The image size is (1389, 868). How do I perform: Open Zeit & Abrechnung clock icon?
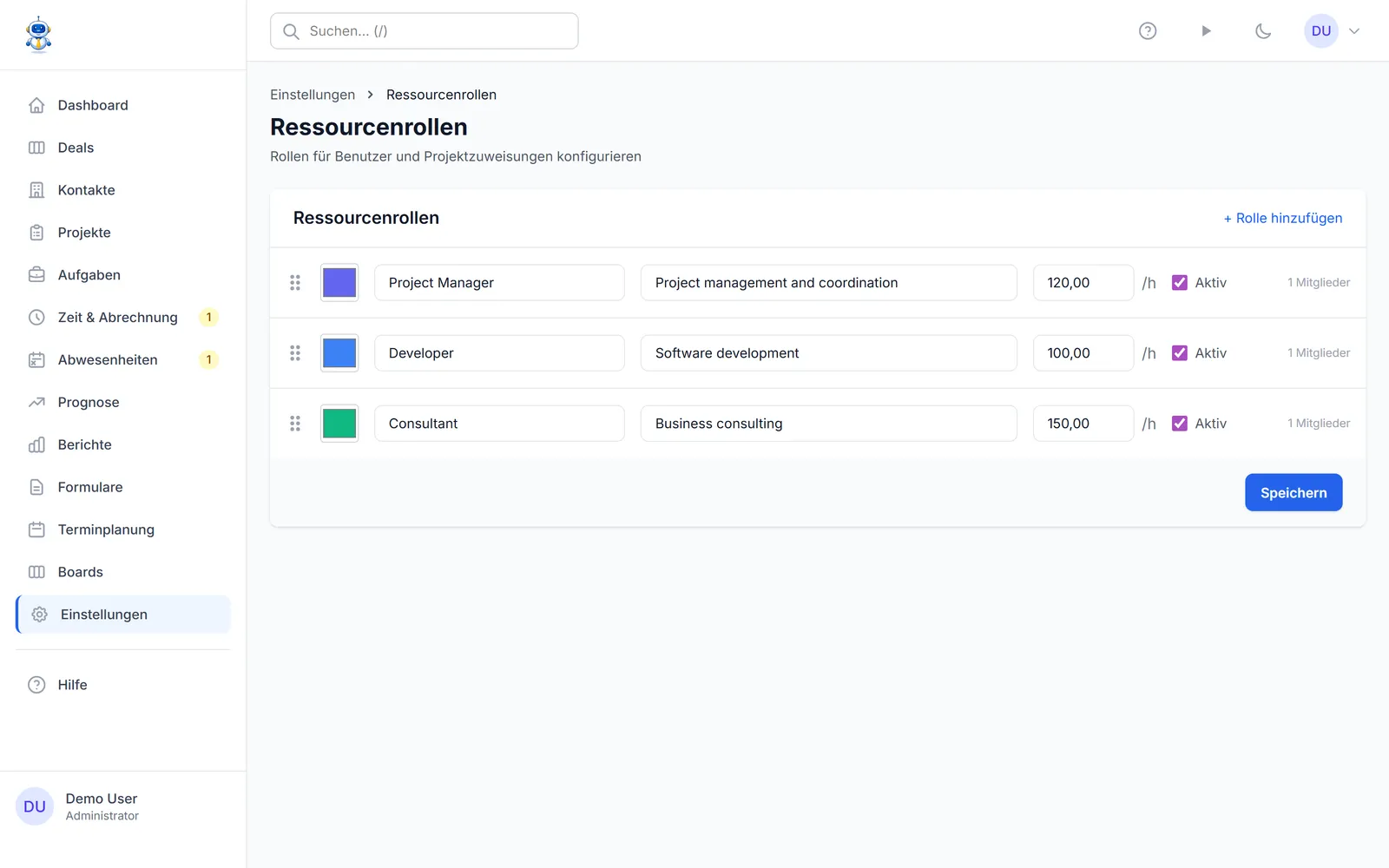click(x=36, y=318)
